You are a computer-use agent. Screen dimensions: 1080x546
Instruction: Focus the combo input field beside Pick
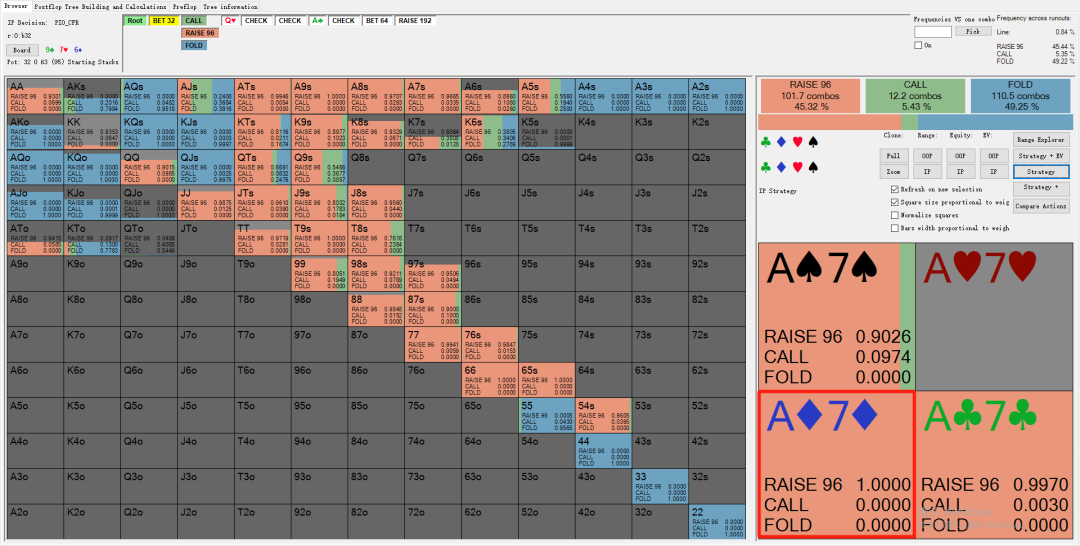[x=933, y=32]
